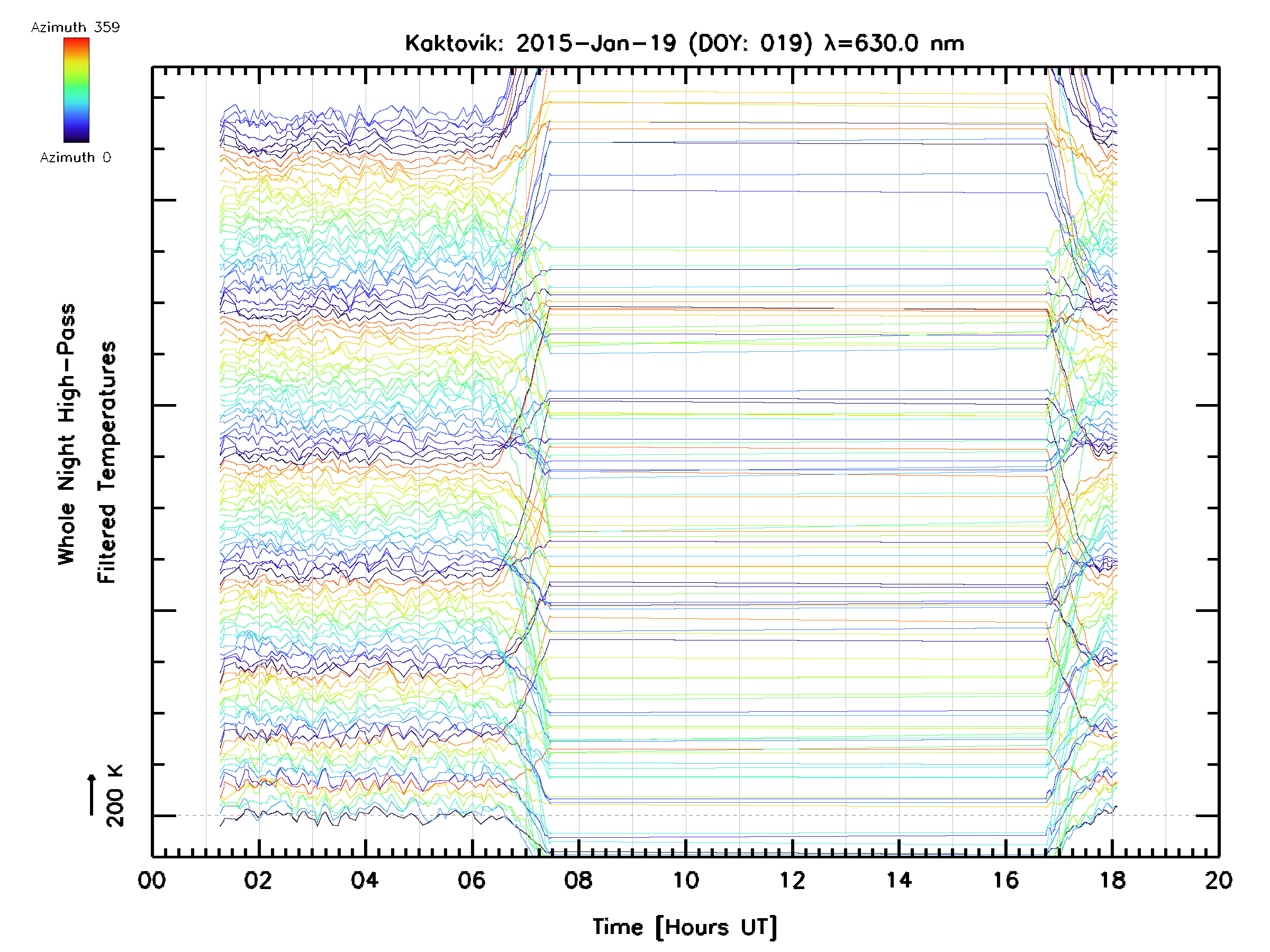Click the 'Azimuth 0' legend label
This screenshot has height=952, width=1270.
click(75, 157)
